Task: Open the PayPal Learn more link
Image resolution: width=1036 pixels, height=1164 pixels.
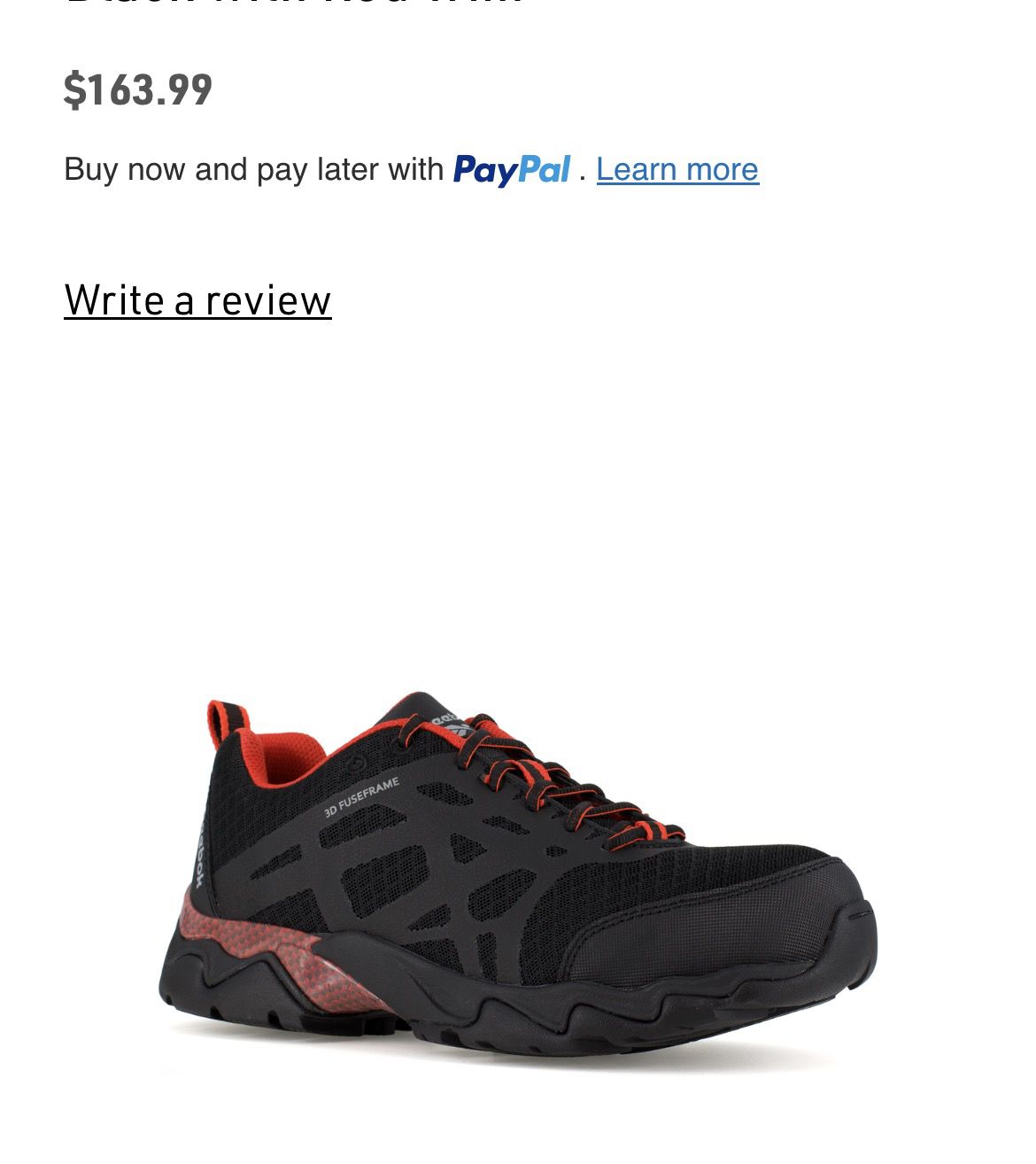Action: [677, 169]
